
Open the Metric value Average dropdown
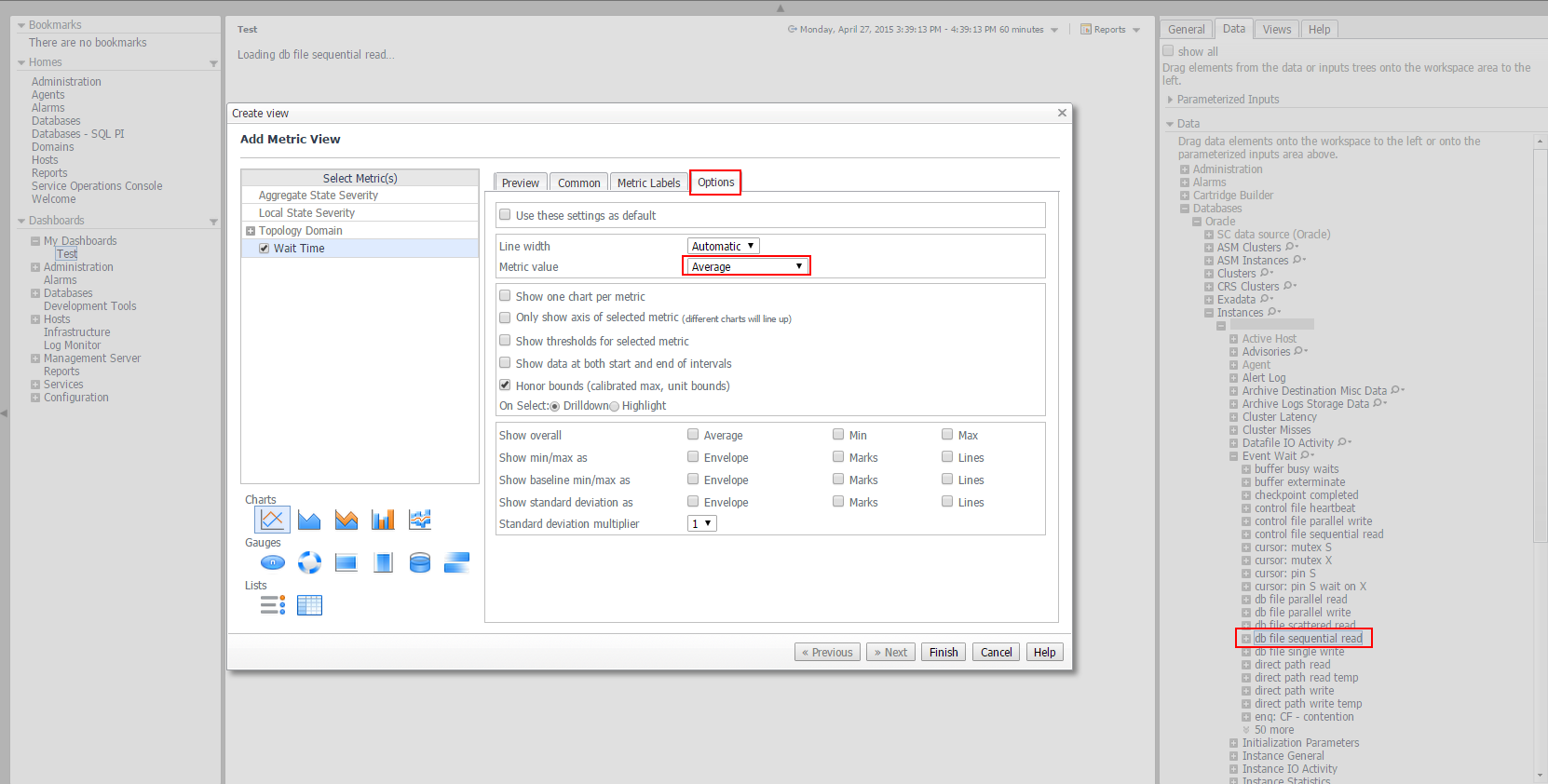(x=746, y=266)
